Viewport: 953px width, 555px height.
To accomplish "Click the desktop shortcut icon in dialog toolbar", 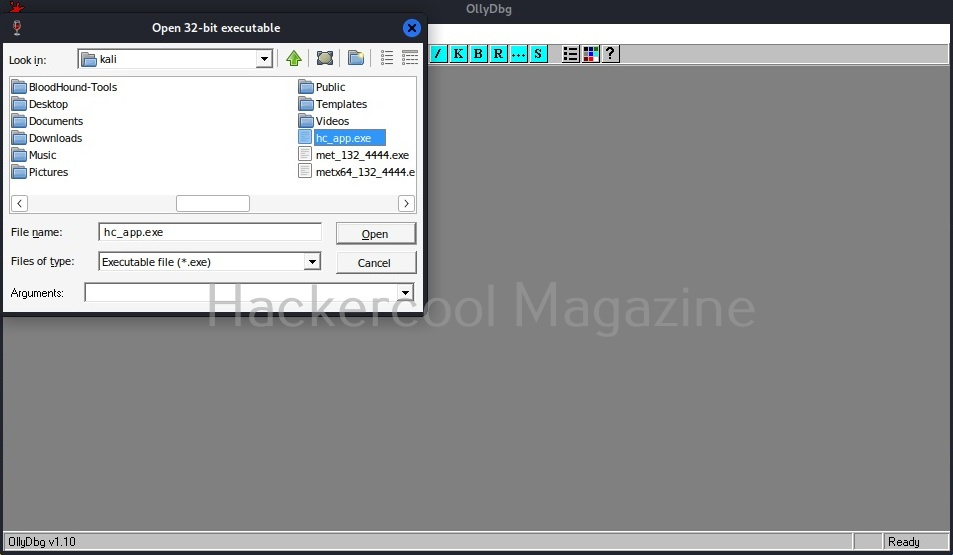I will (325, 58).
